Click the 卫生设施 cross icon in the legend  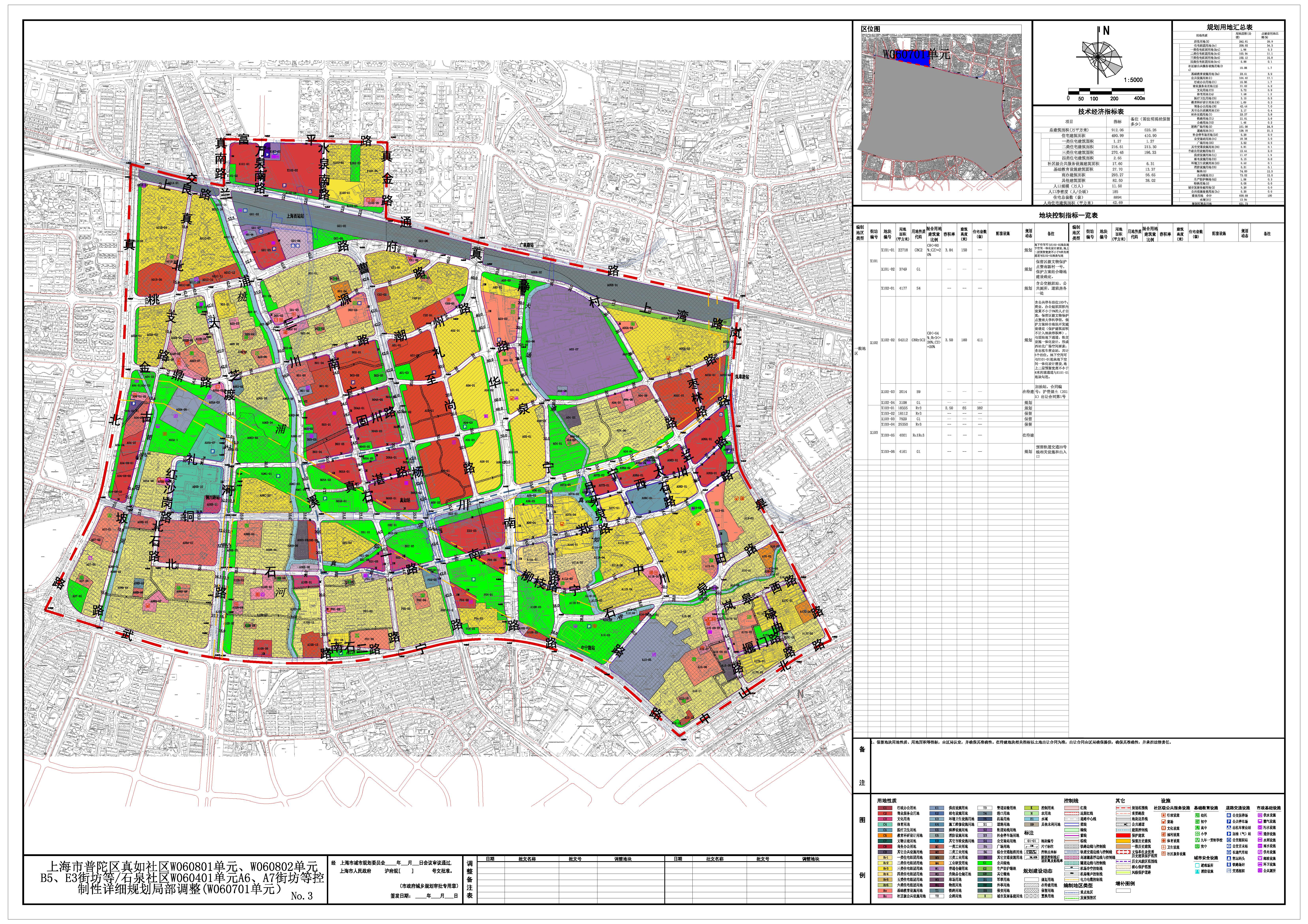(x=1163, y=847)
